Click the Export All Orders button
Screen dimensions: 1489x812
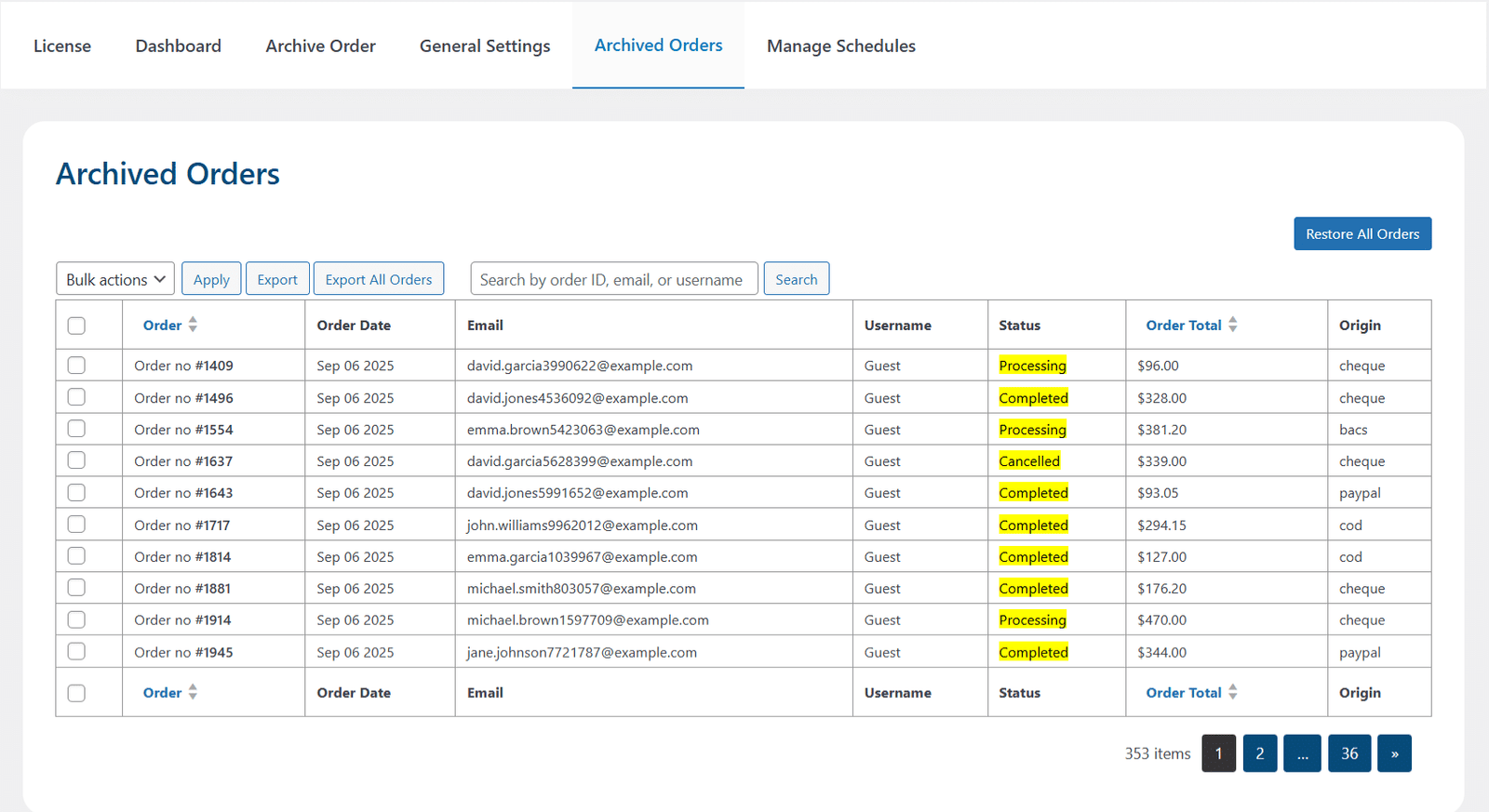point(379,279)
